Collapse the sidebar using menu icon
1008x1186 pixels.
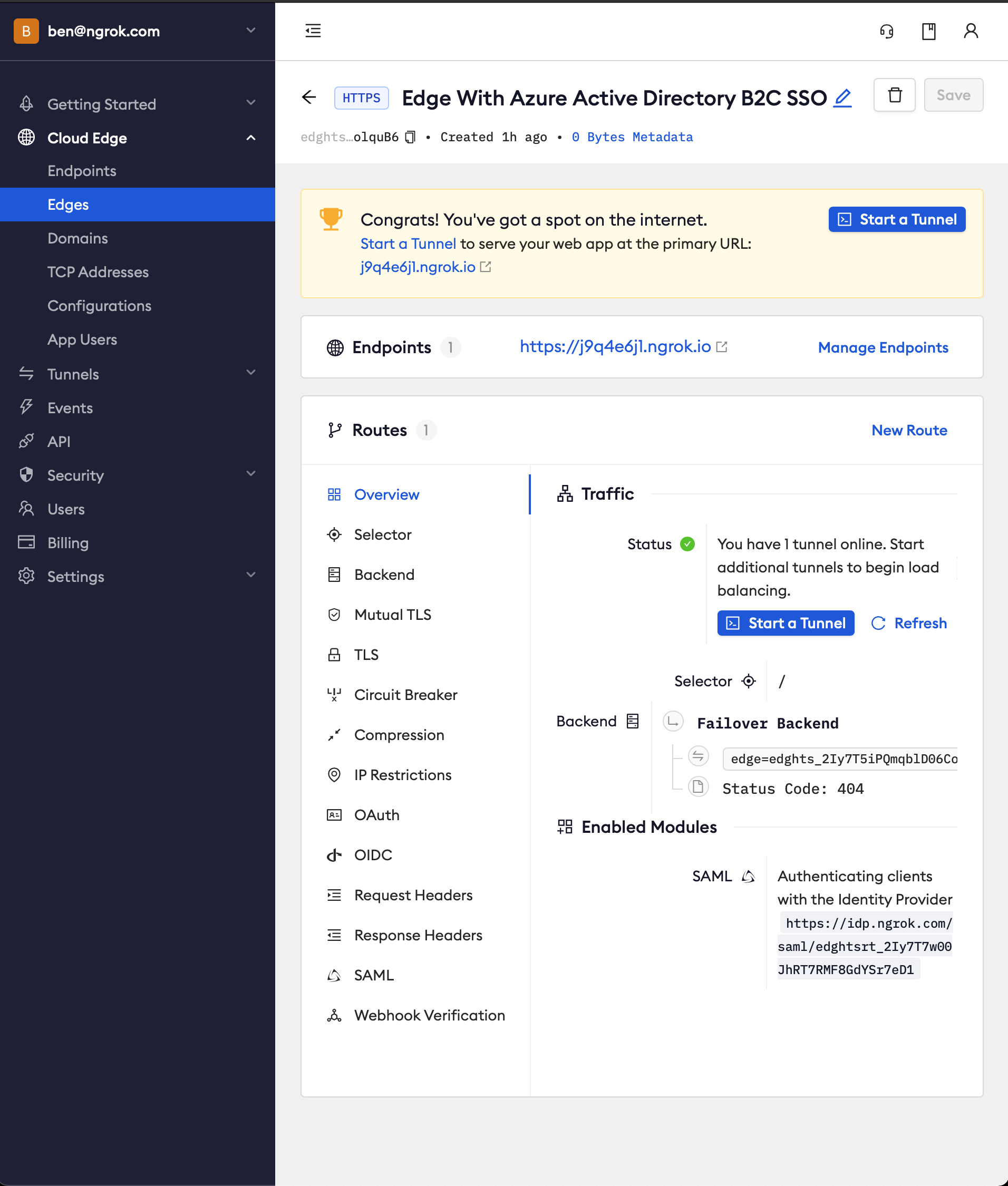[313, 31]
